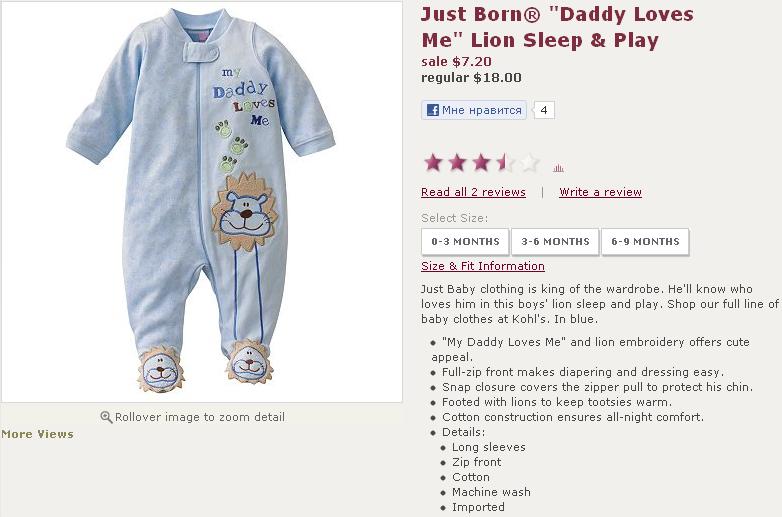Click the third pink rating star
The image size is (782, 517).
click(481, 163)
